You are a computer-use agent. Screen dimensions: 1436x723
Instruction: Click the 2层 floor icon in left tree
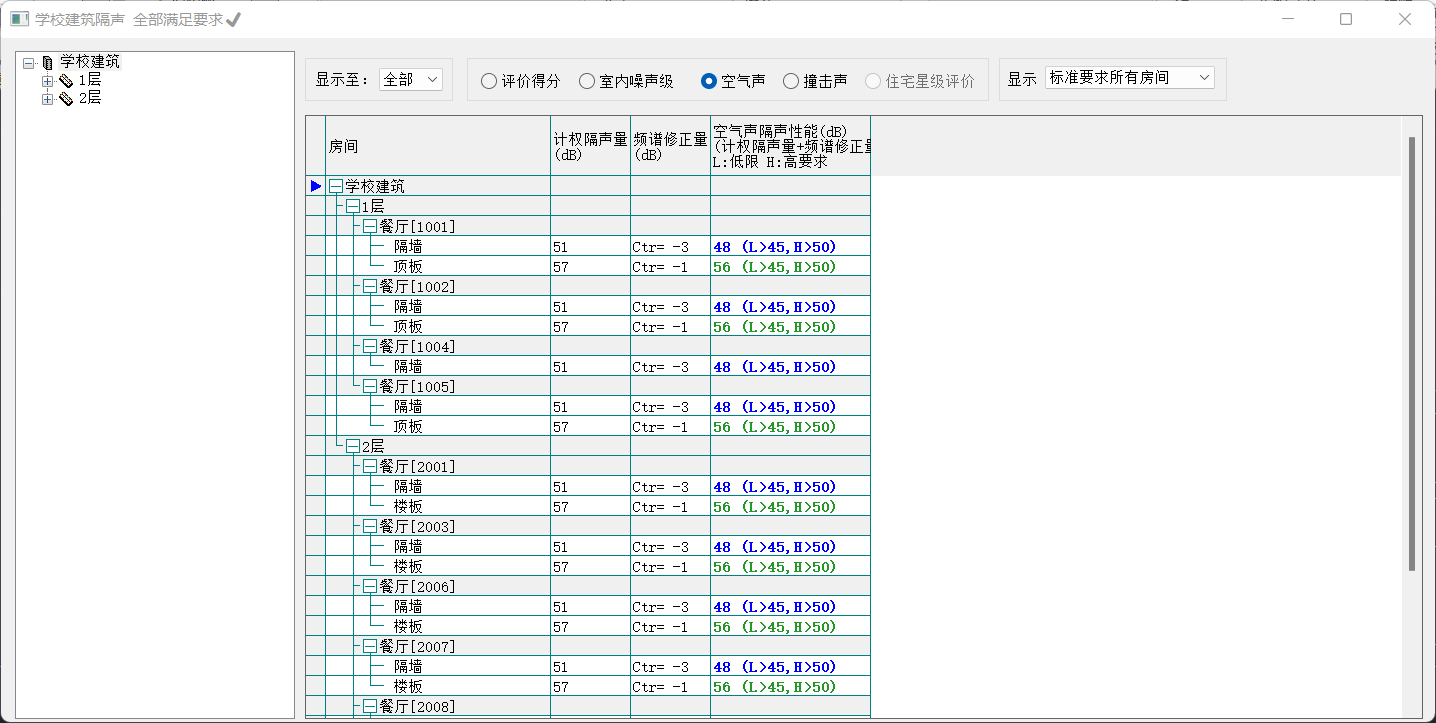66,99
